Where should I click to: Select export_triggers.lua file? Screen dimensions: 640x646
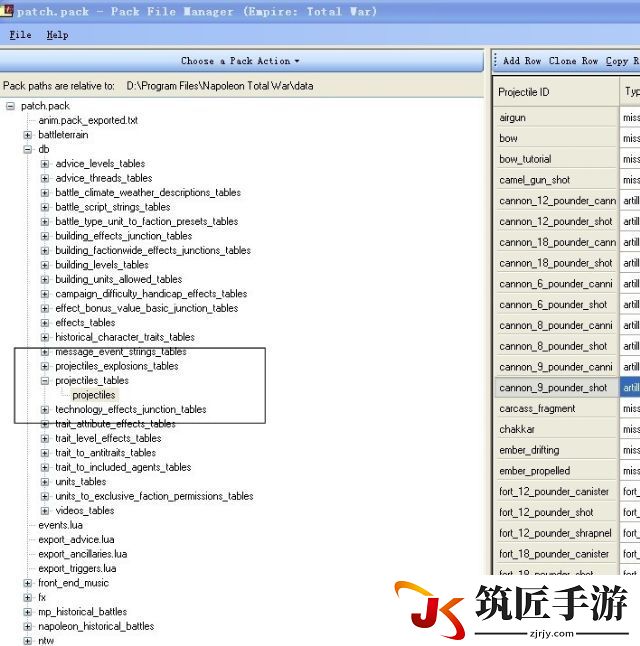pyautogui.click(x=77, y=569)
